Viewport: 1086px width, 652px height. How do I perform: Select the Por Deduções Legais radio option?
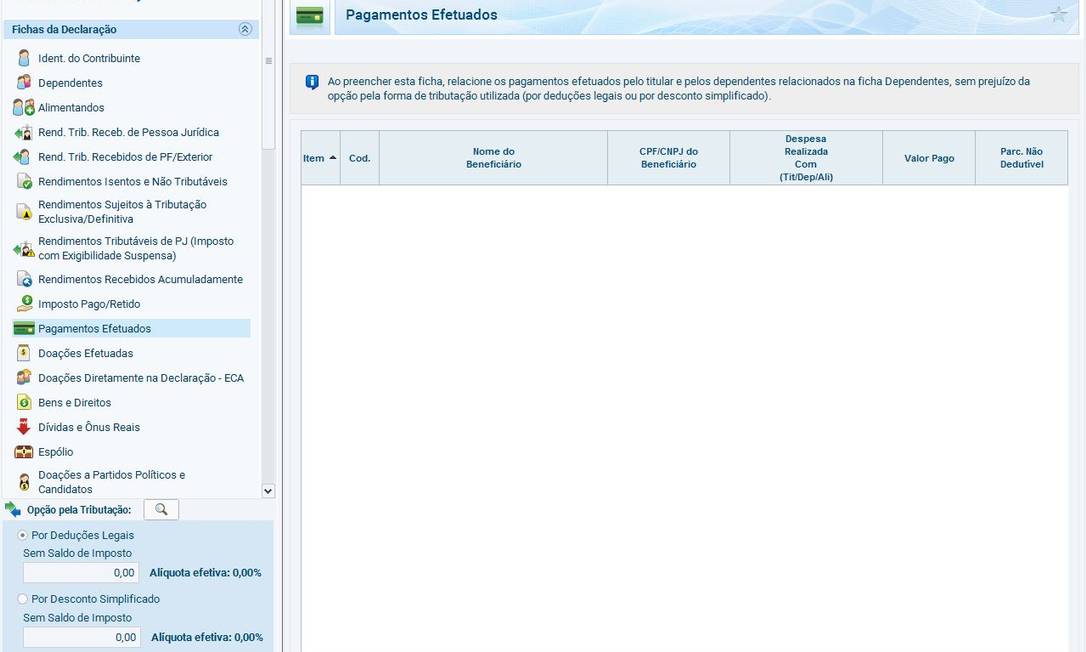coord(23,535)
